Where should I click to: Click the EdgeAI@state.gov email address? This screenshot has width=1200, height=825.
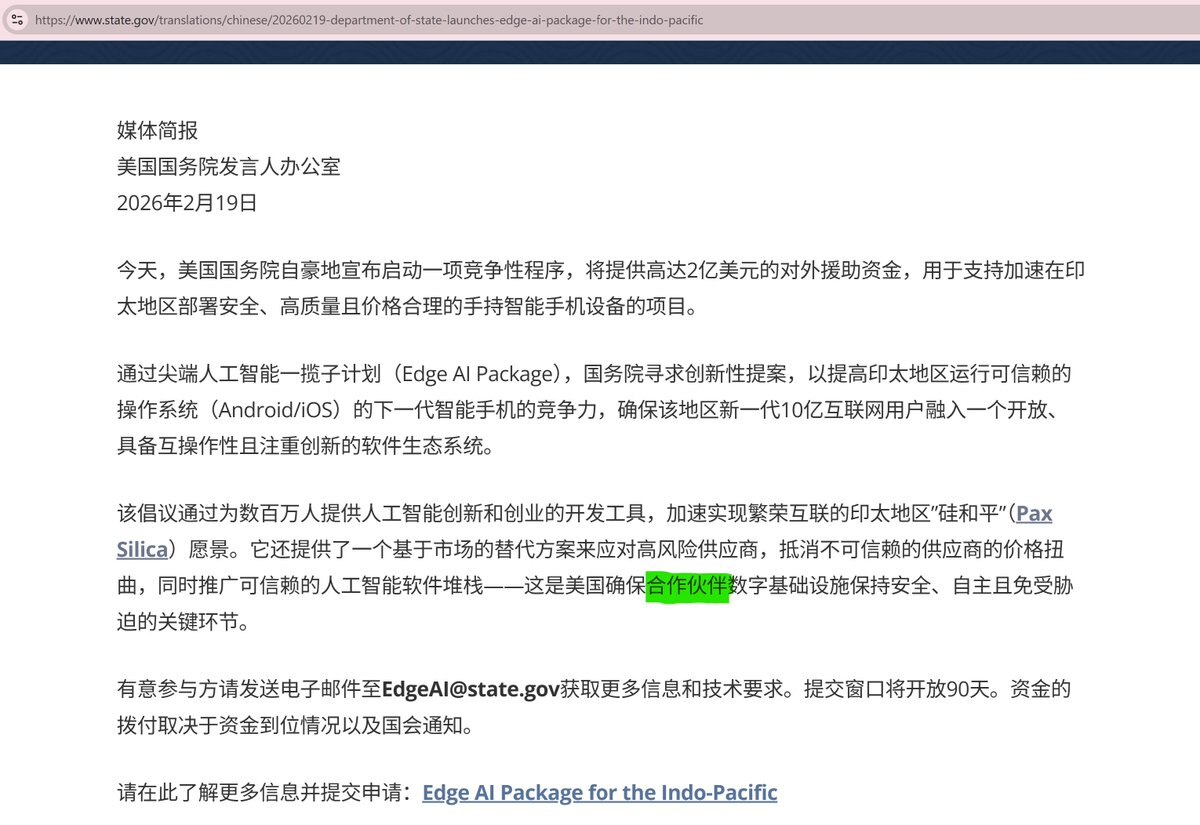(471, 689)
